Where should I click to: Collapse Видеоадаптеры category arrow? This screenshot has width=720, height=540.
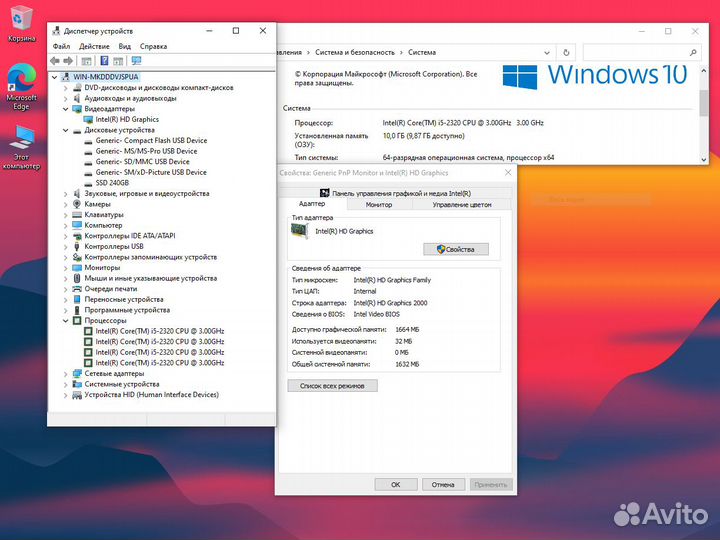pyautogui.click(x=66, y=109)
